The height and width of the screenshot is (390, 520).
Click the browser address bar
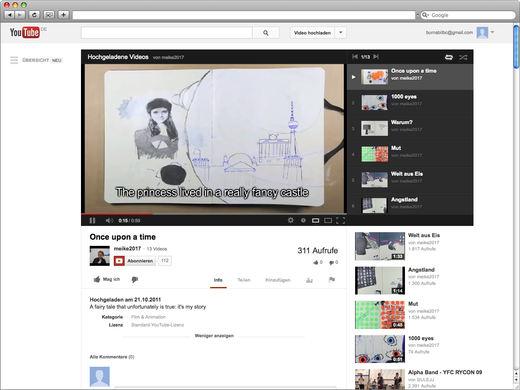pyautogui.click(x=244, y=15)
